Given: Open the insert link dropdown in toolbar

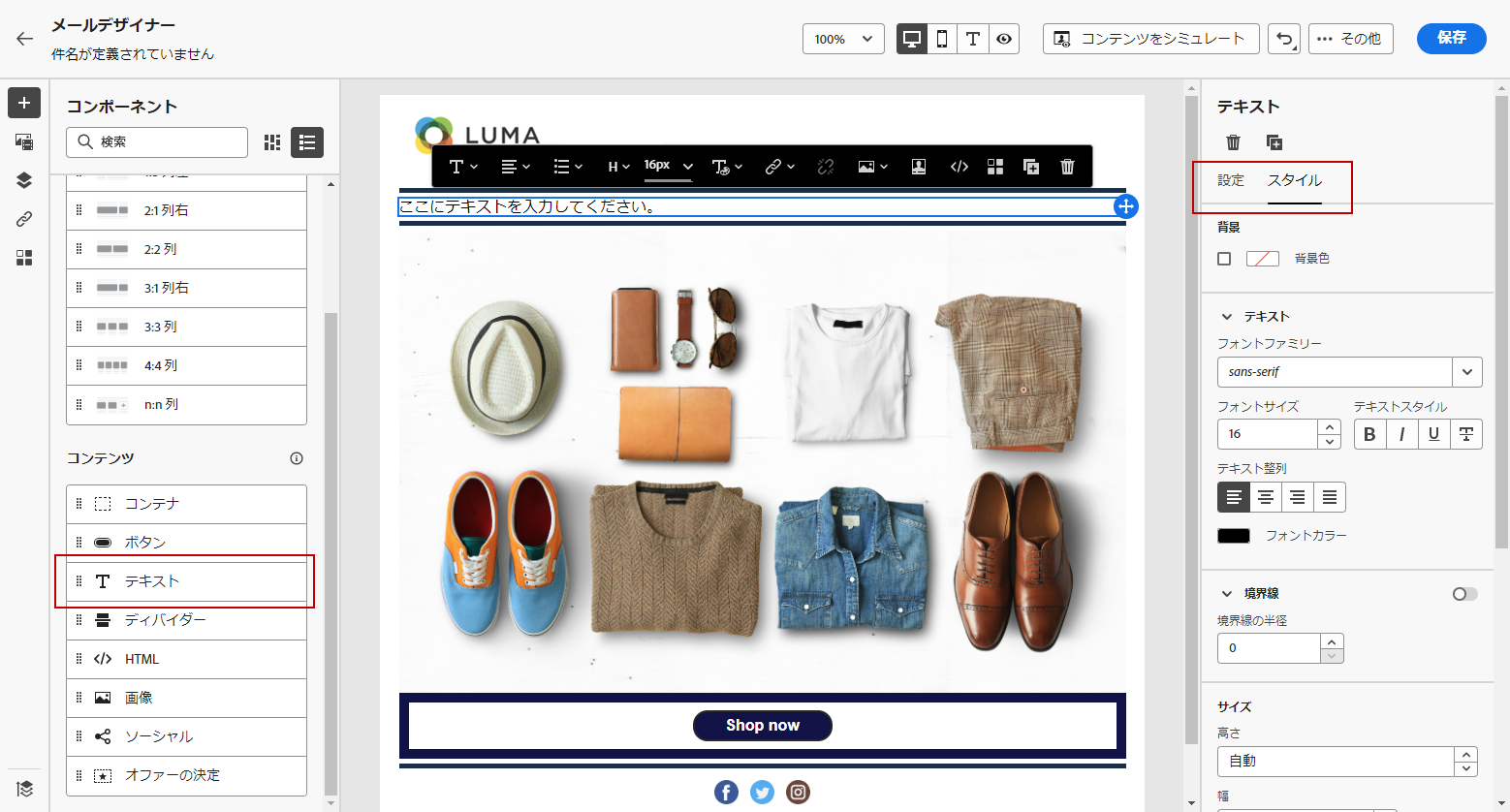Looking at the screenshot, I should point(779,167).
